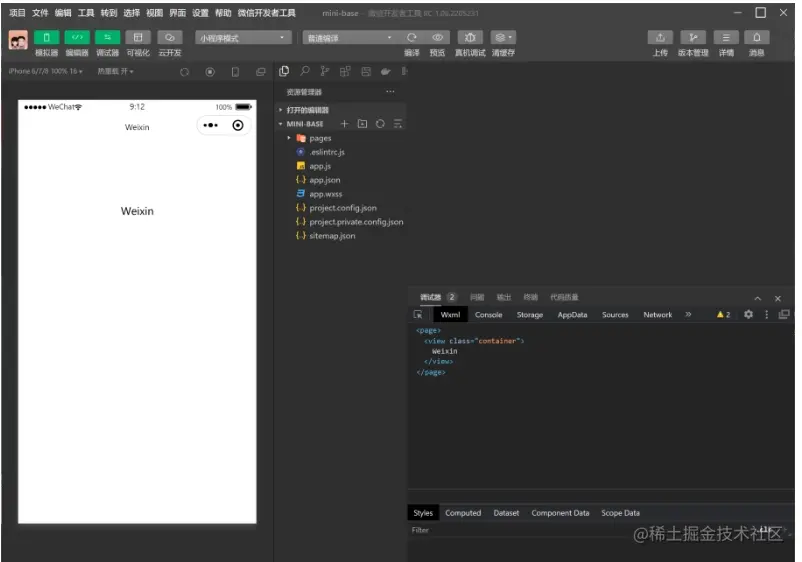Click the new file plus icon

(x=344, y=124)
